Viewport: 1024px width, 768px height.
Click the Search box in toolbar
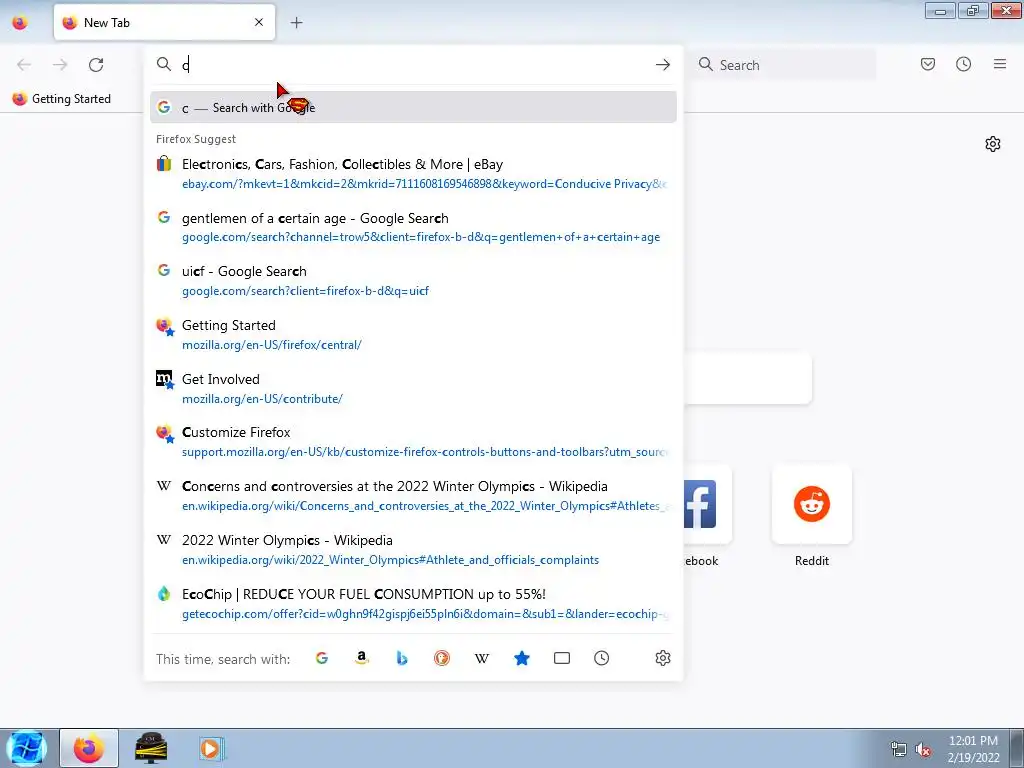[x=786, y=65]
